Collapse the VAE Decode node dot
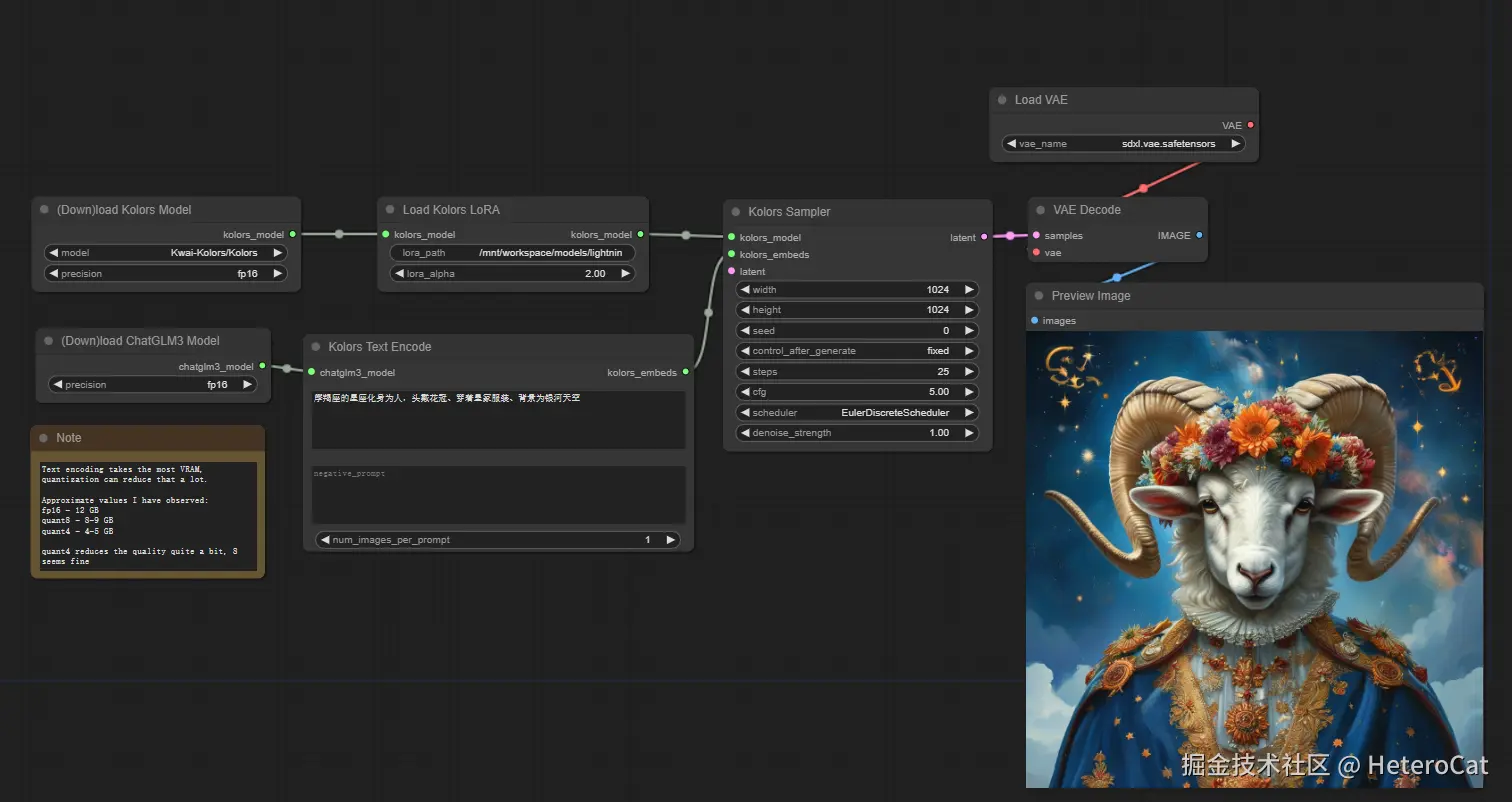Image resolution: width=1512 pixels, height=802 pixels. (x=1040, y=210)
